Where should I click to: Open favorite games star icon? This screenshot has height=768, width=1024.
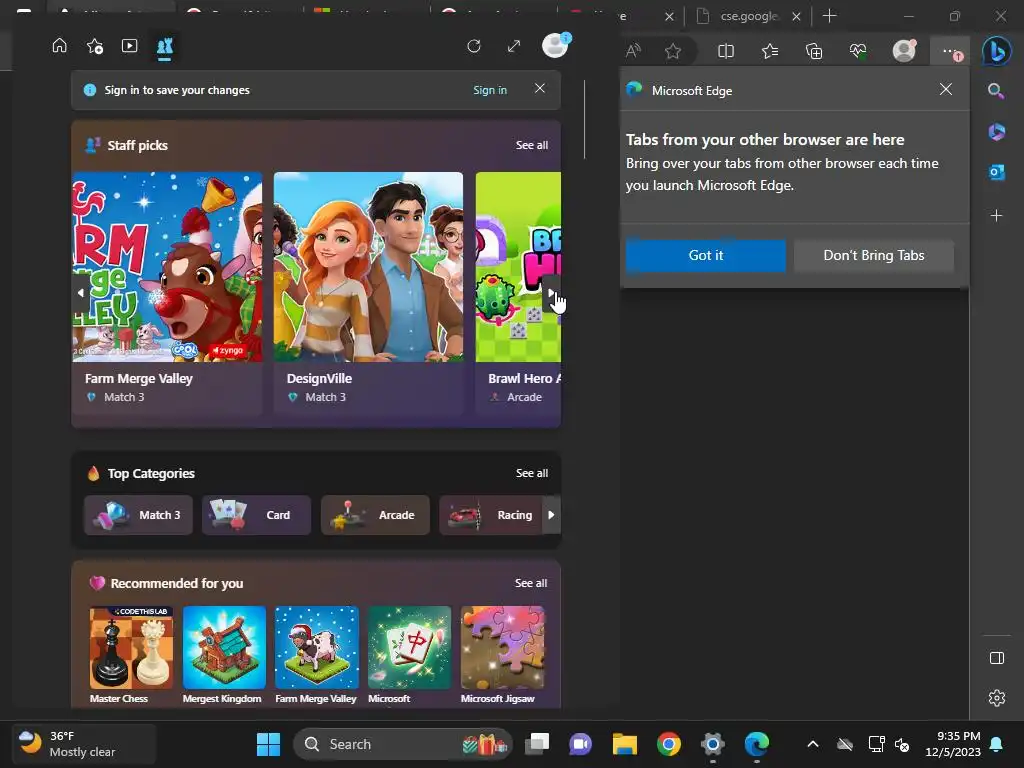point(95,46)
